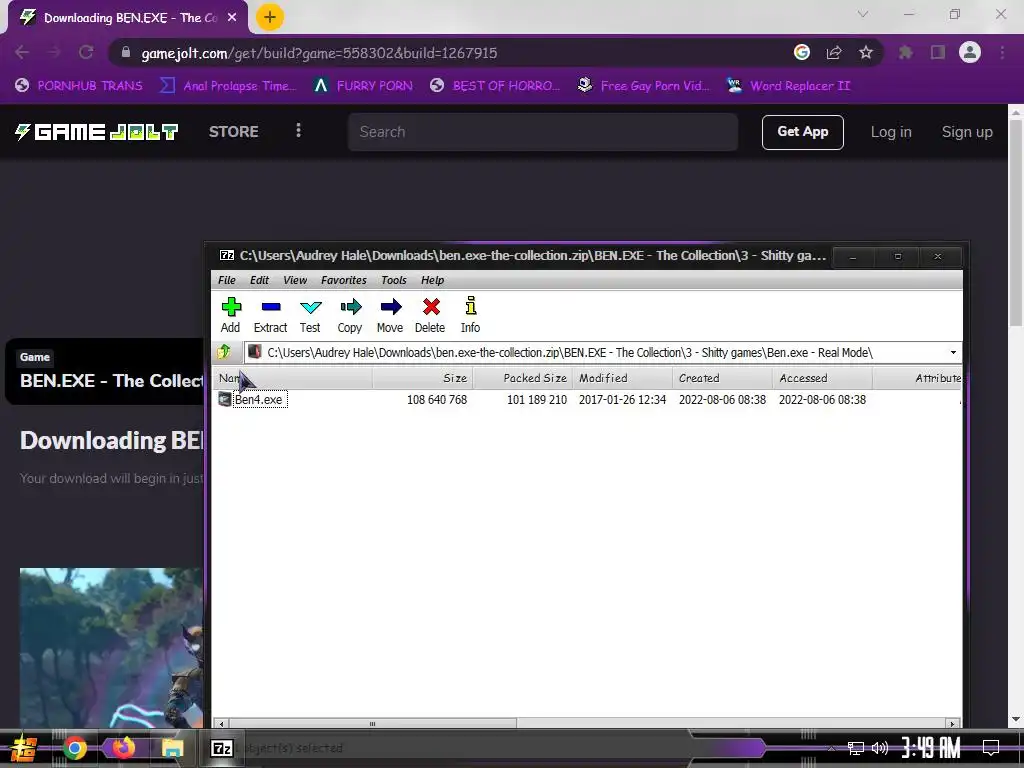Sort by Created column header
1024x768 pixels.
pyautogui.click(x=723, y=378)
